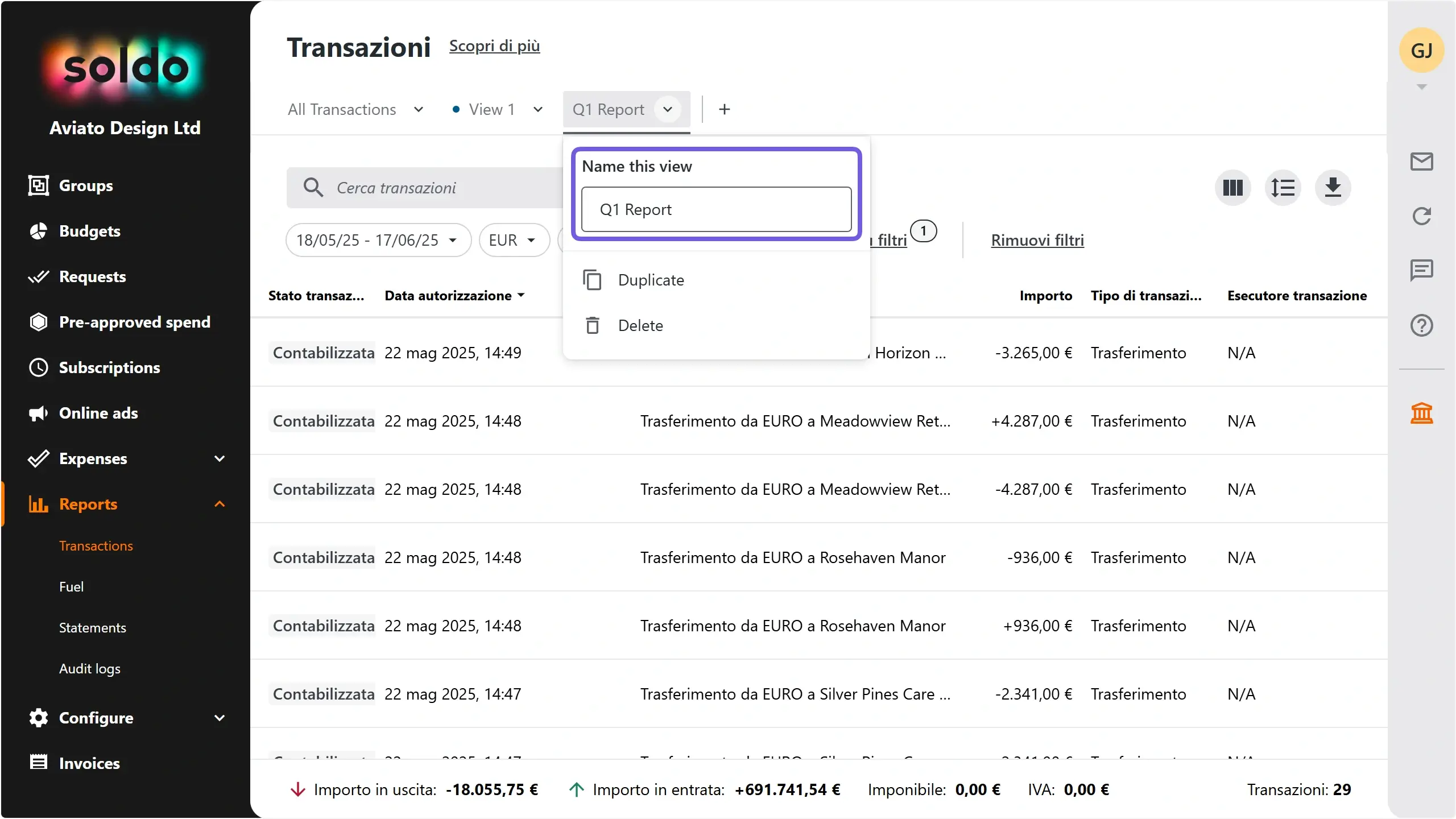Click the Delete trash icon
1456x819 pixels.
click(x=592, y=325)
